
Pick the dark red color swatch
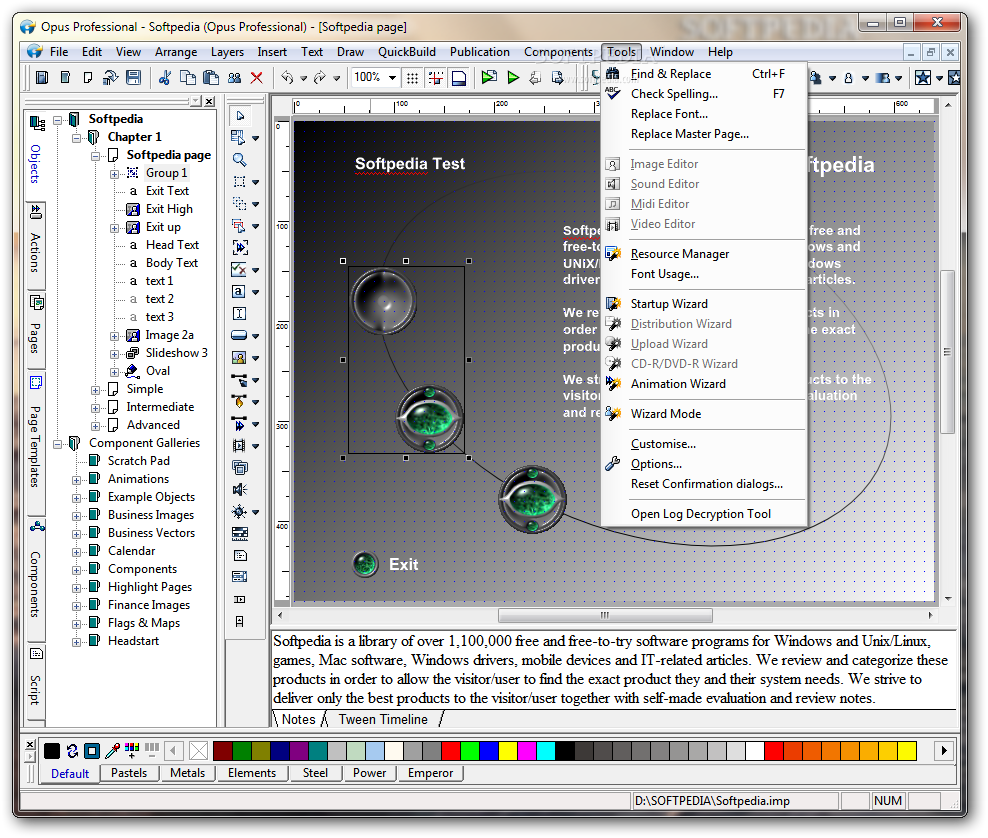(223, 750)
